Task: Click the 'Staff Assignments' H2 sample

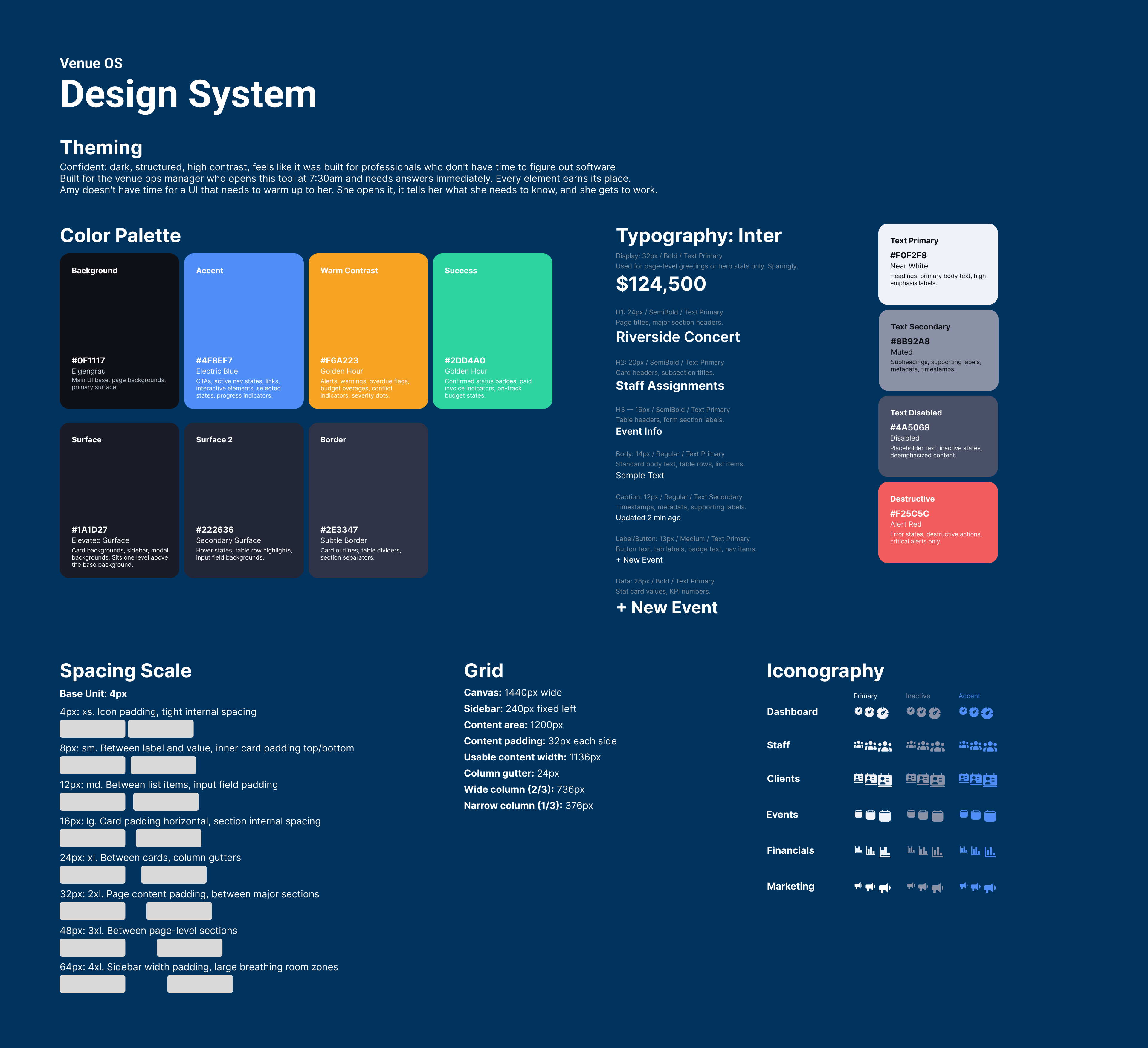Action: coord(670,385)
